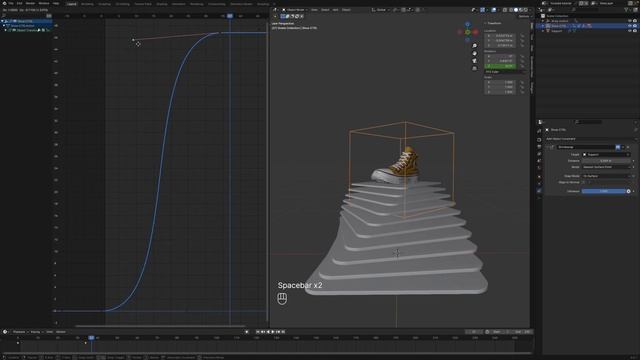This screenshot has width=640, height=360.
Task: Adjust the Influence slider
Action: click(604, 191)
